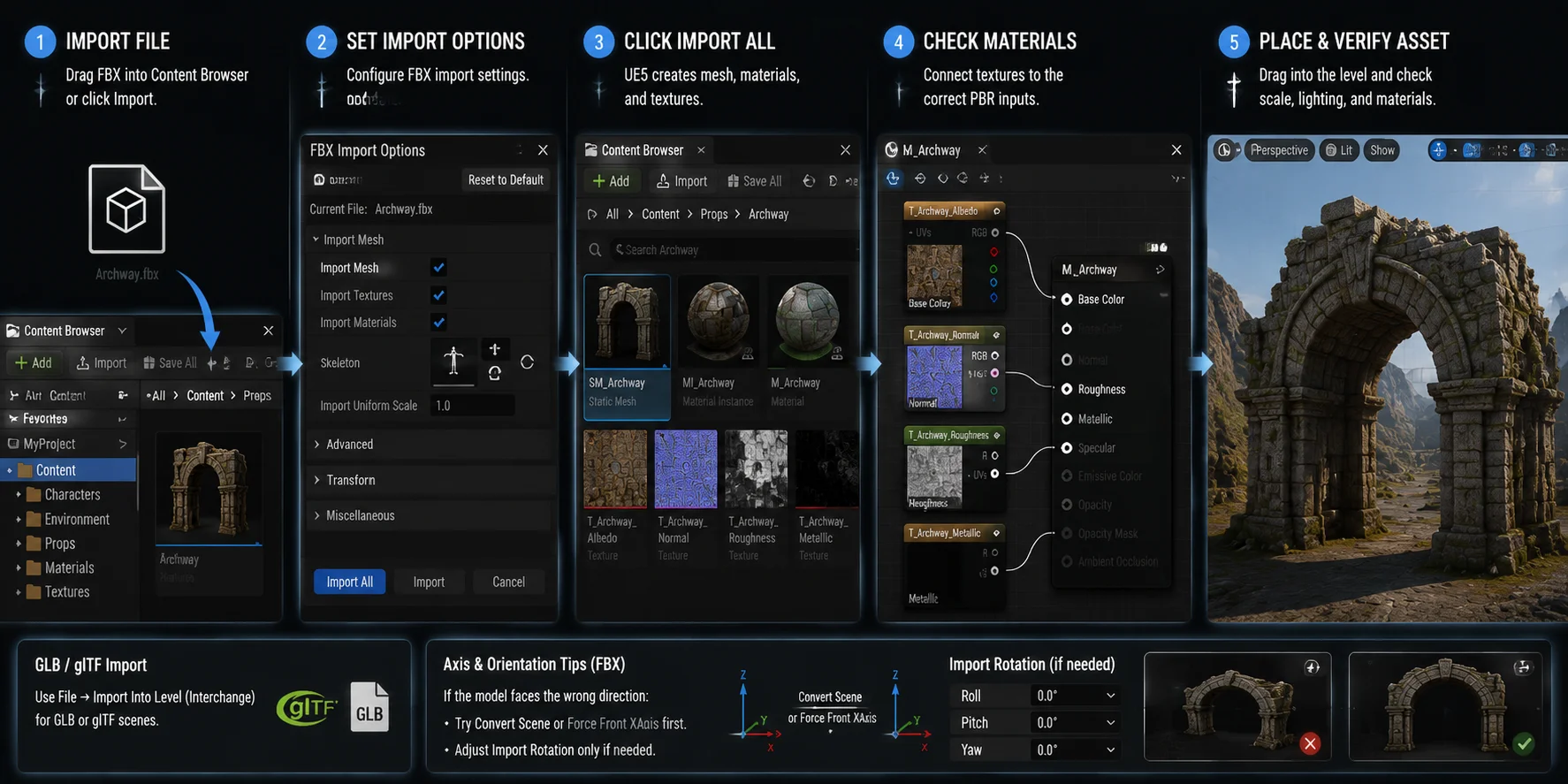Click Cancel in FBX Import Options
The height and width of the screenshot is (784, 1568).
pyautogui.click(x=508, y=582)
